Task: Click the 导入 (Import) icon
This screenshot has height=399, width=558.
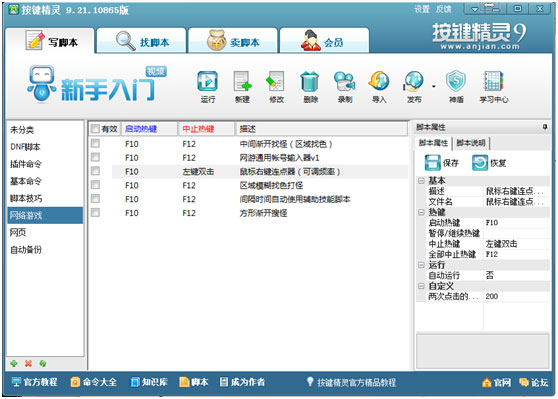Action: [379, 82]
